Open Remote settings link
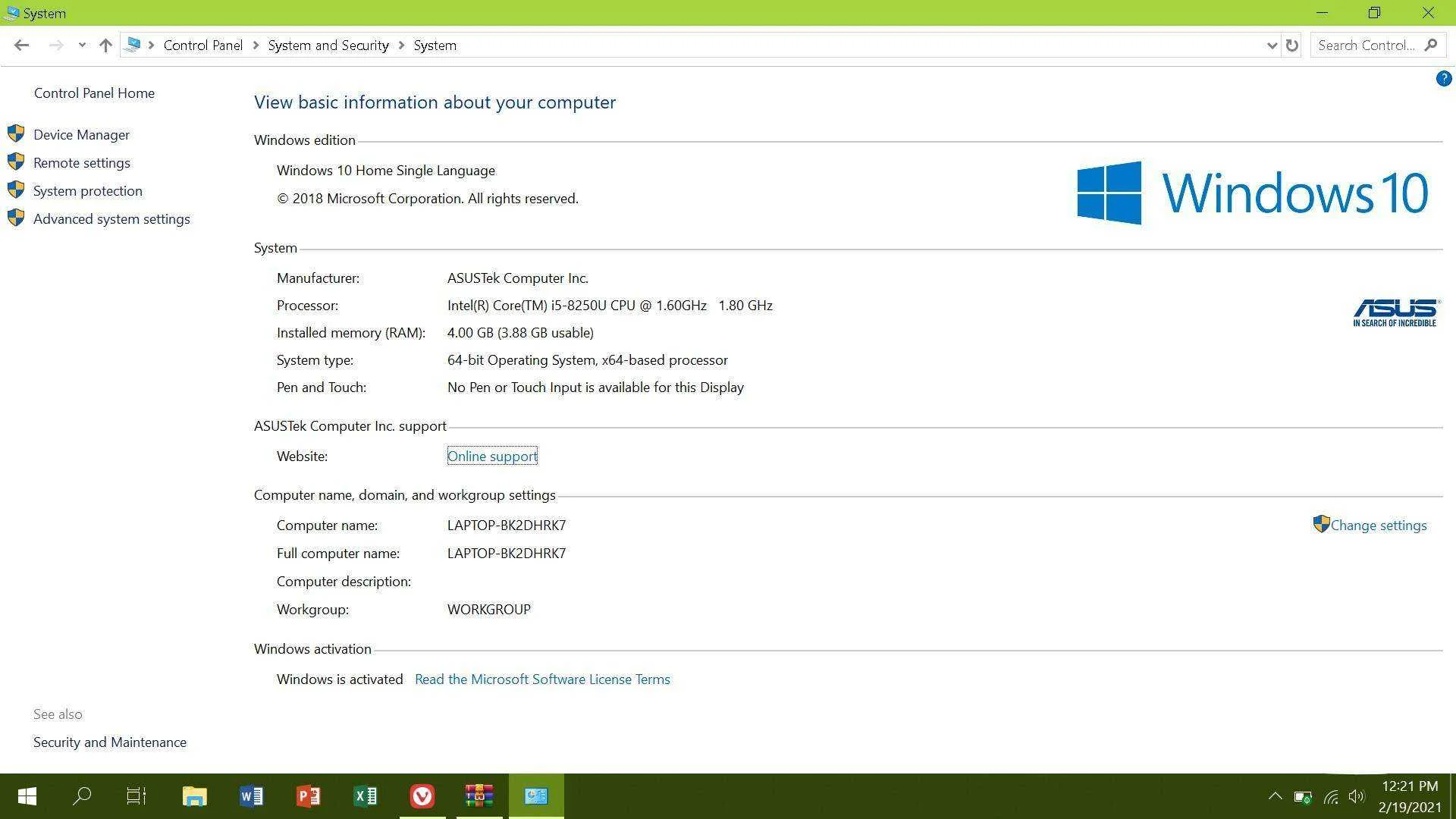 (x=82, y=163)
